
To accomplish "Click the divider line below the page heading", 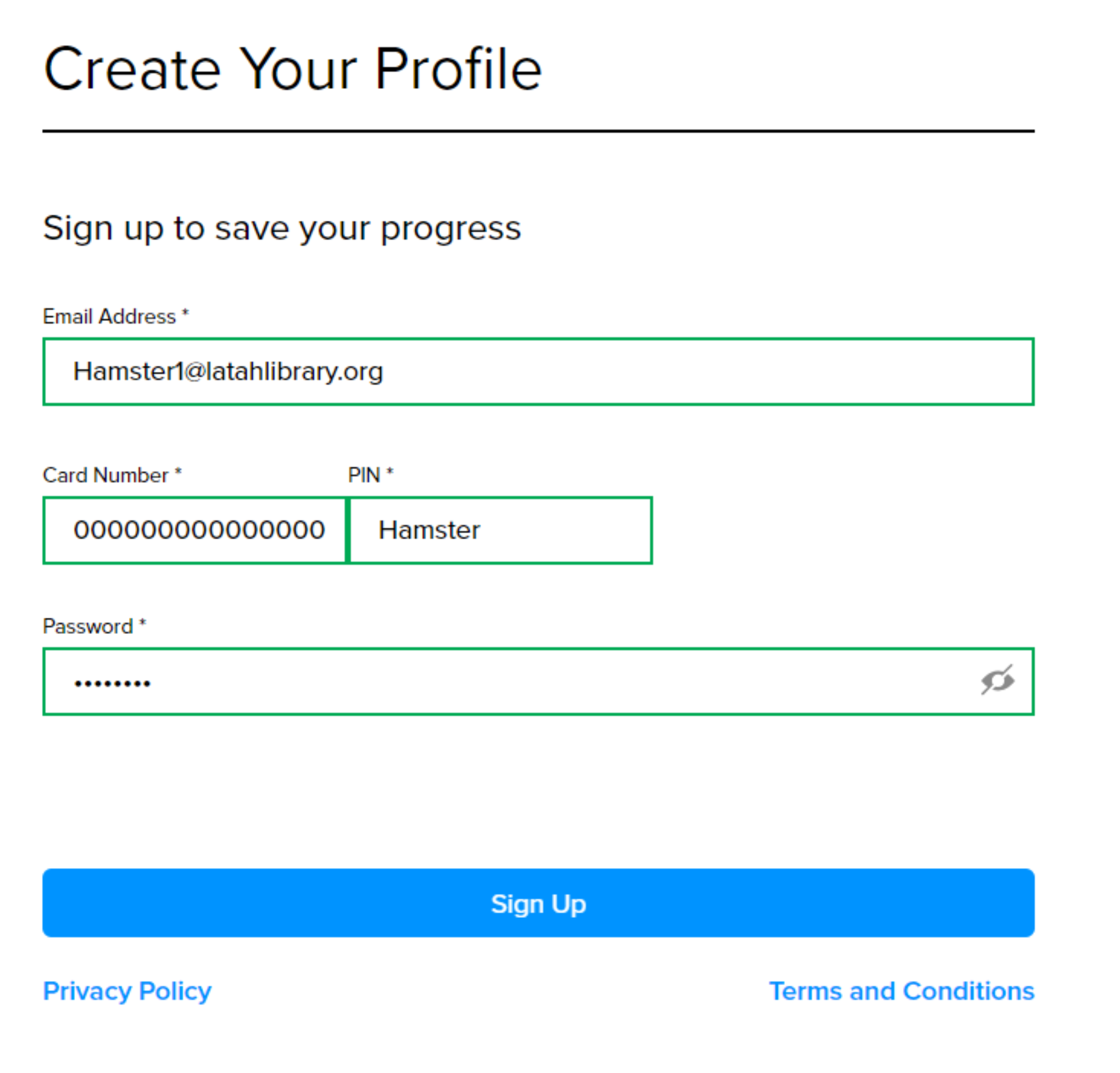I will pos(538,131).
